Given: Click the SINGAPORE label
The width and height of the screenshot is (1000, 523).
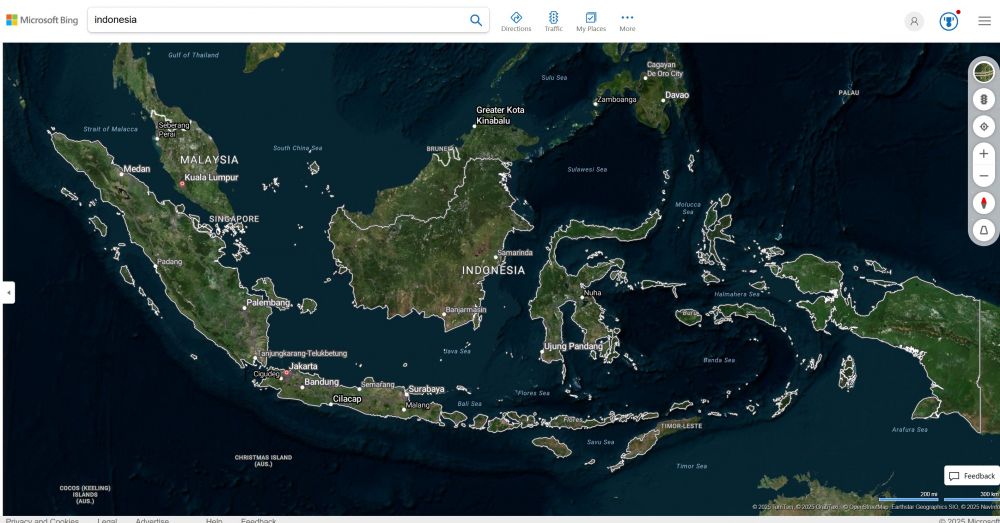Looking at the screenshot, I should coord(234,219).
